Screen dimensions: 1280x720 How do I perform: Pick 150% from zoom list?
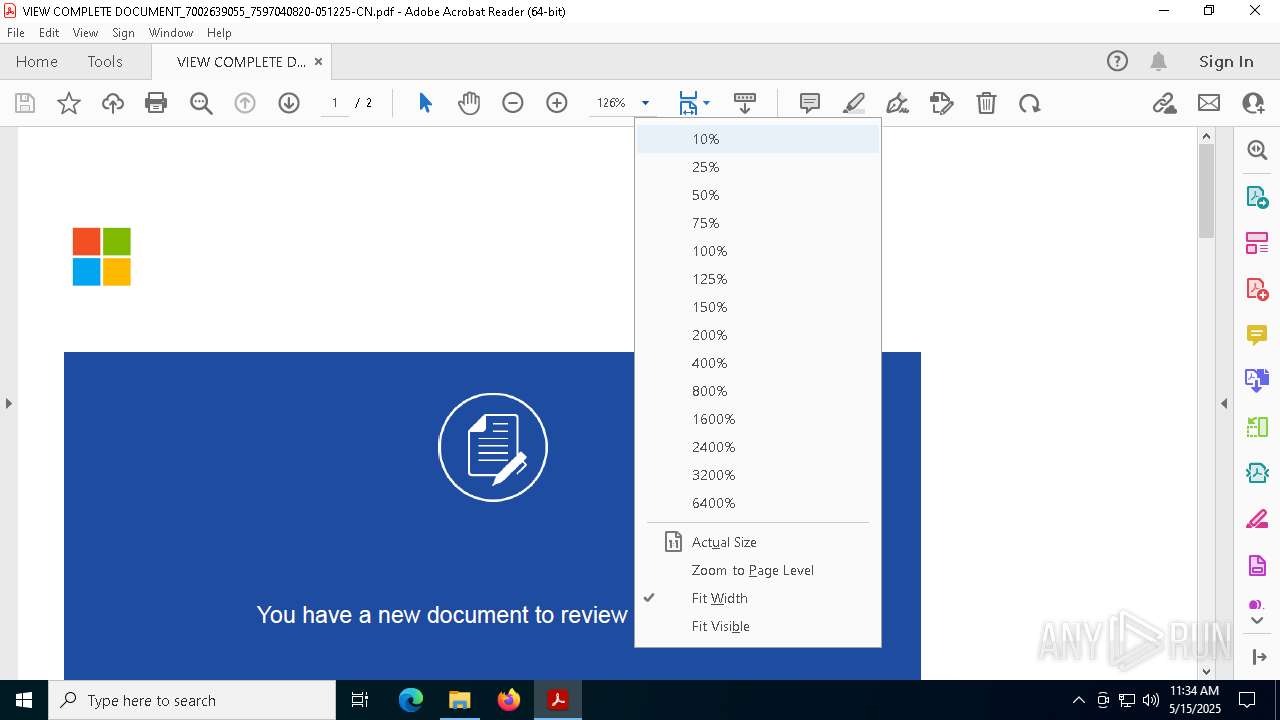758,307
